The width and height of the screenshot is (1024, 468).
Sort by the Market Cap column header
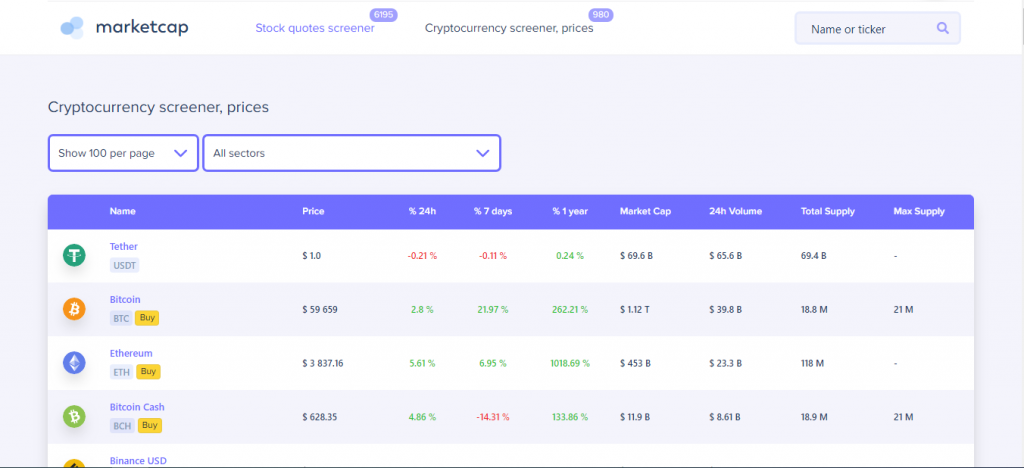(645, 211)
